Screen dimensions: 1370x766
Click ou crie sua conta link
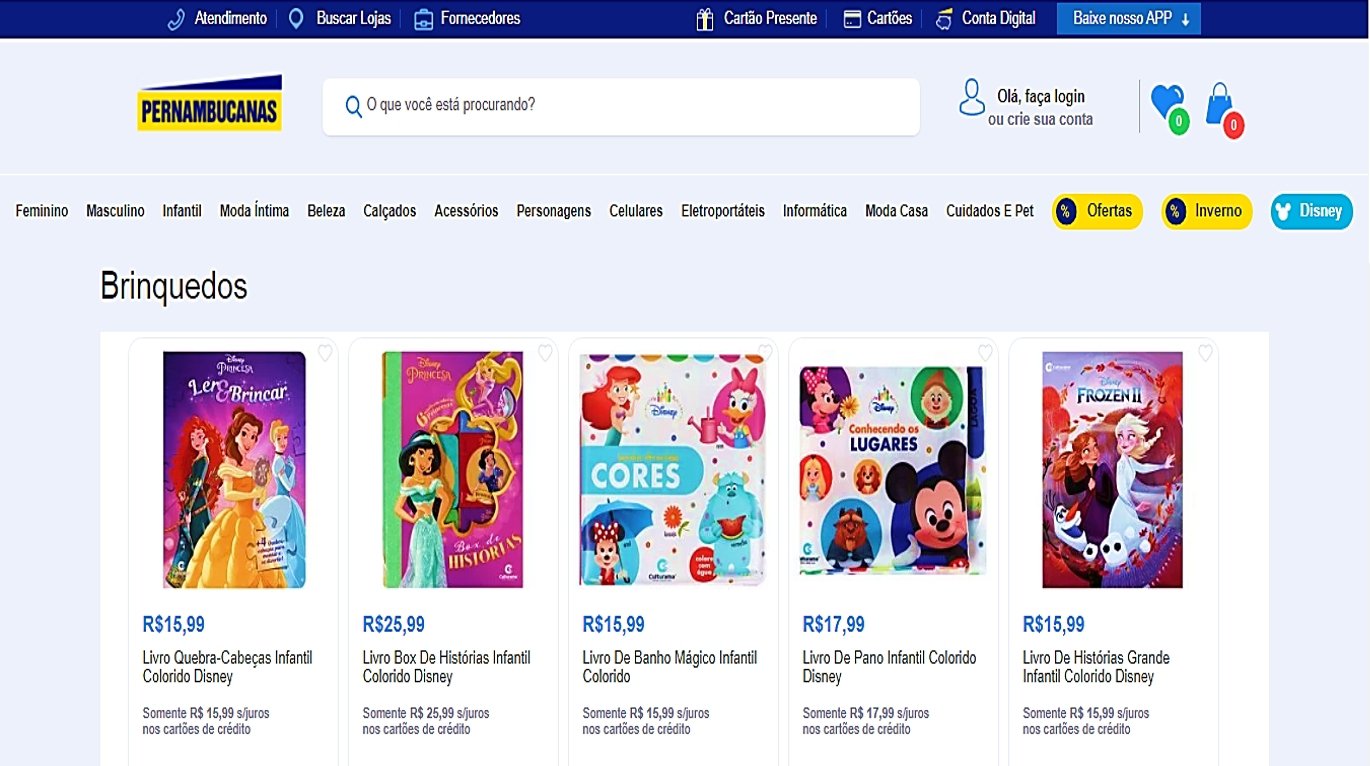(x=1041, y=120)
